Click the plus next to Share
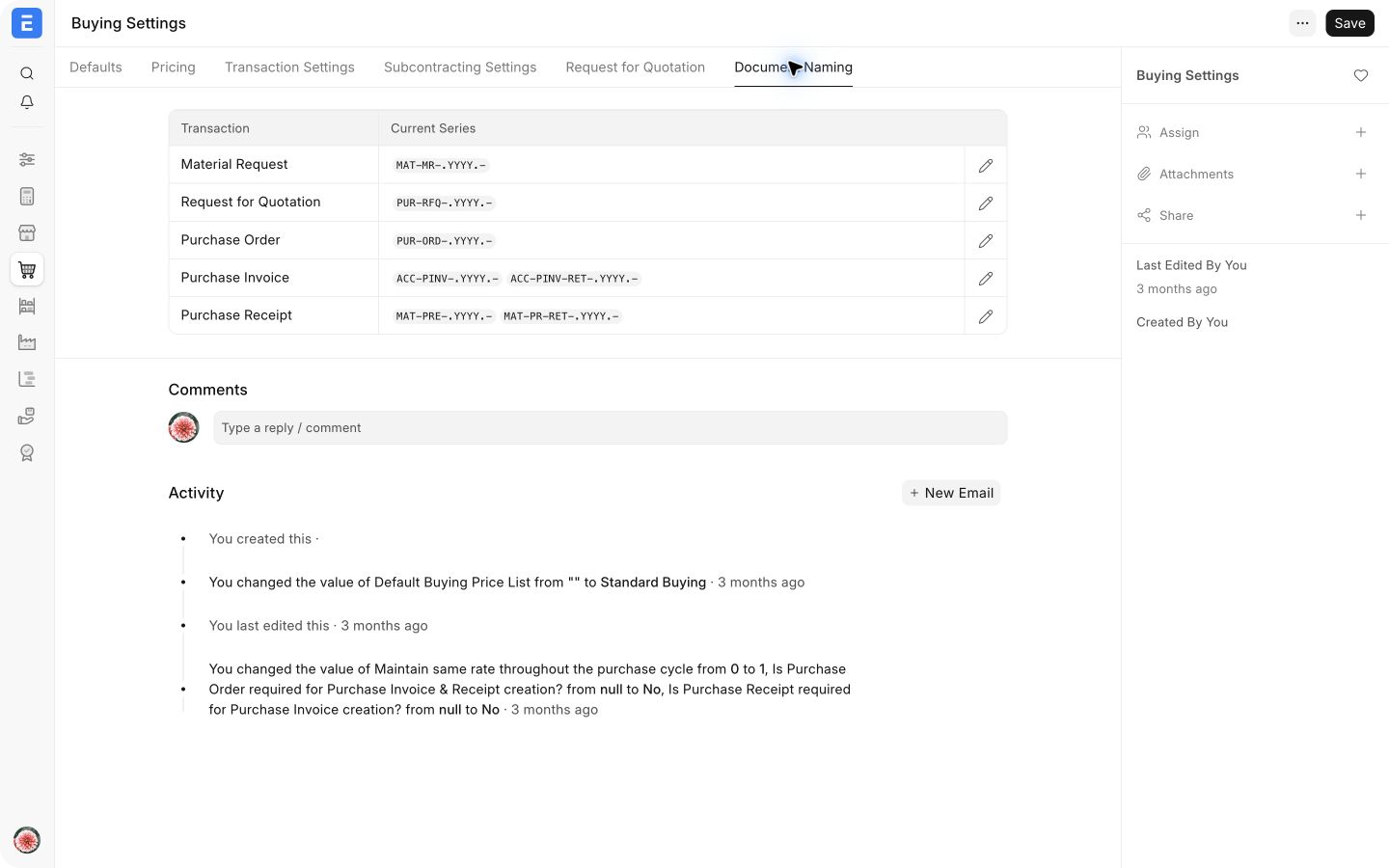Image resolution: width=1389 pixels, height=868 pixels. click(x=1361, y=215)
